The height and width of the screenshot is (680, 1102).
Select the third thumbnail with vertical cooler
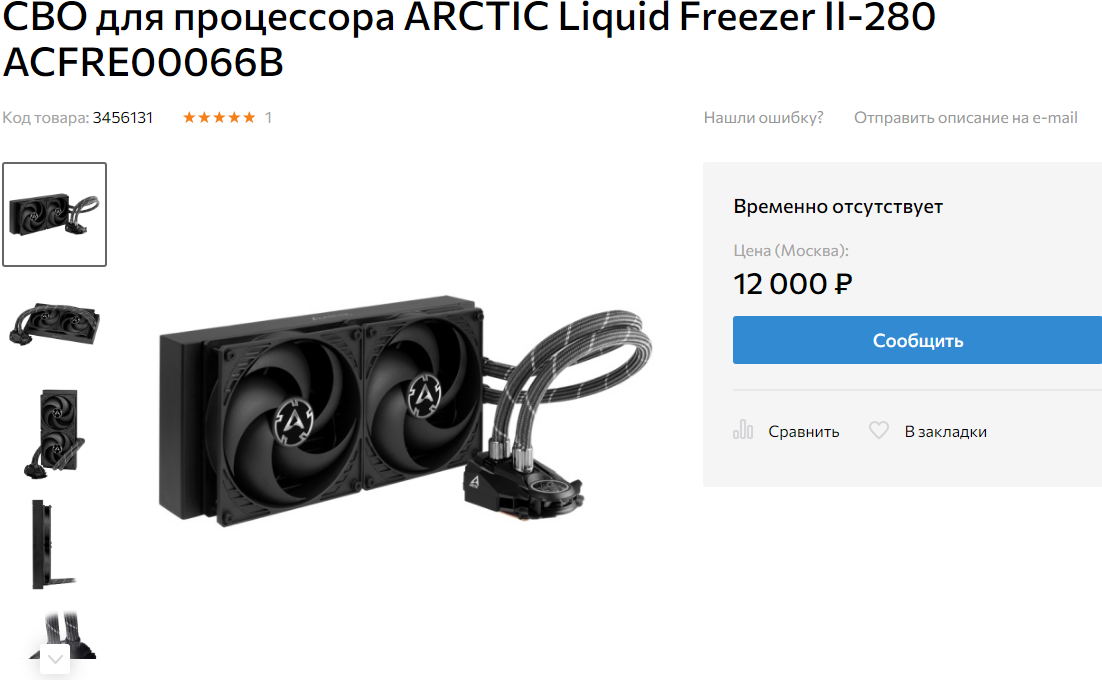coord(55,433)
